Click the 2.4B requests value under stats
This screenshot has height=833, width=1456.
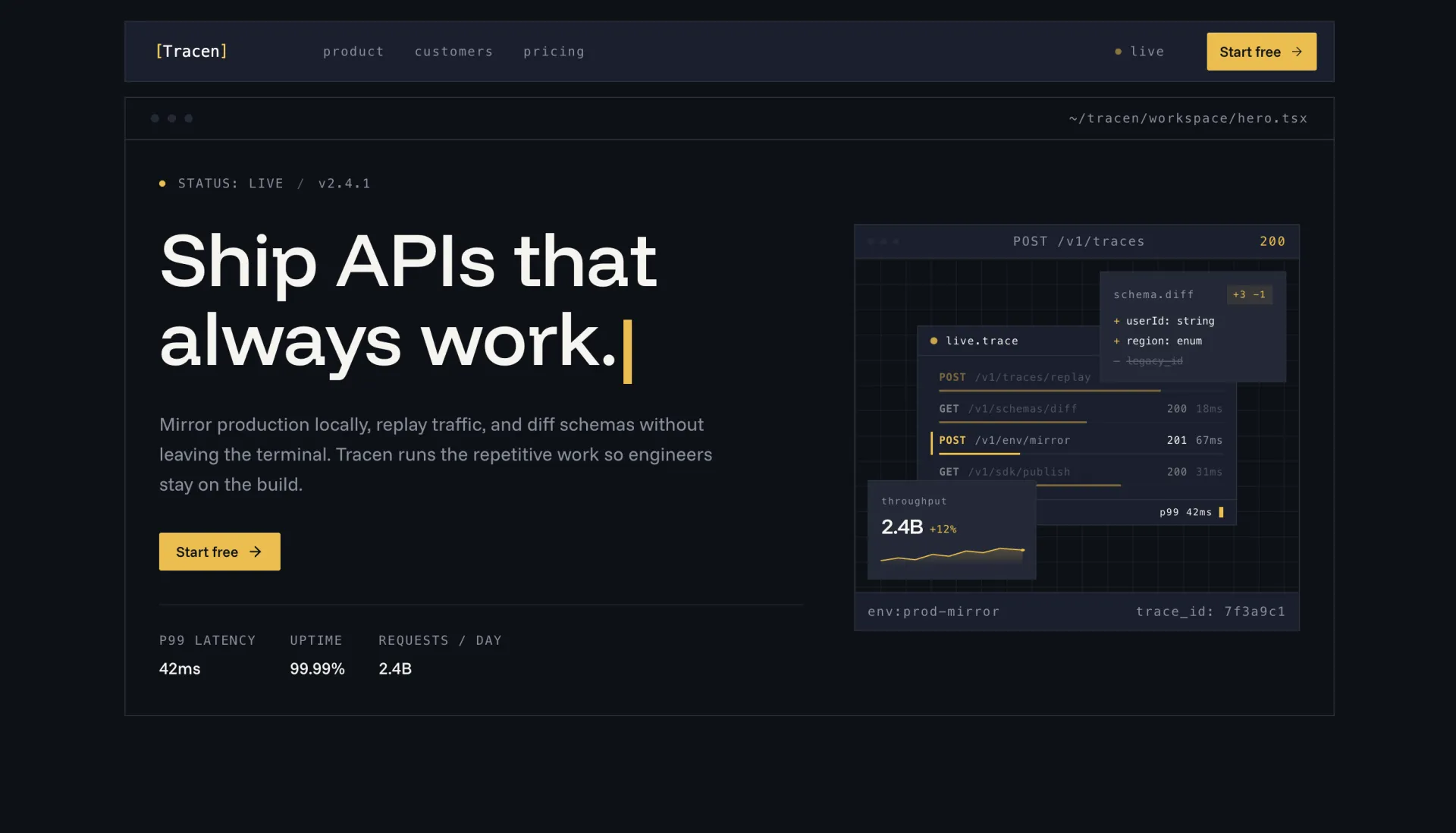[395, 668]
